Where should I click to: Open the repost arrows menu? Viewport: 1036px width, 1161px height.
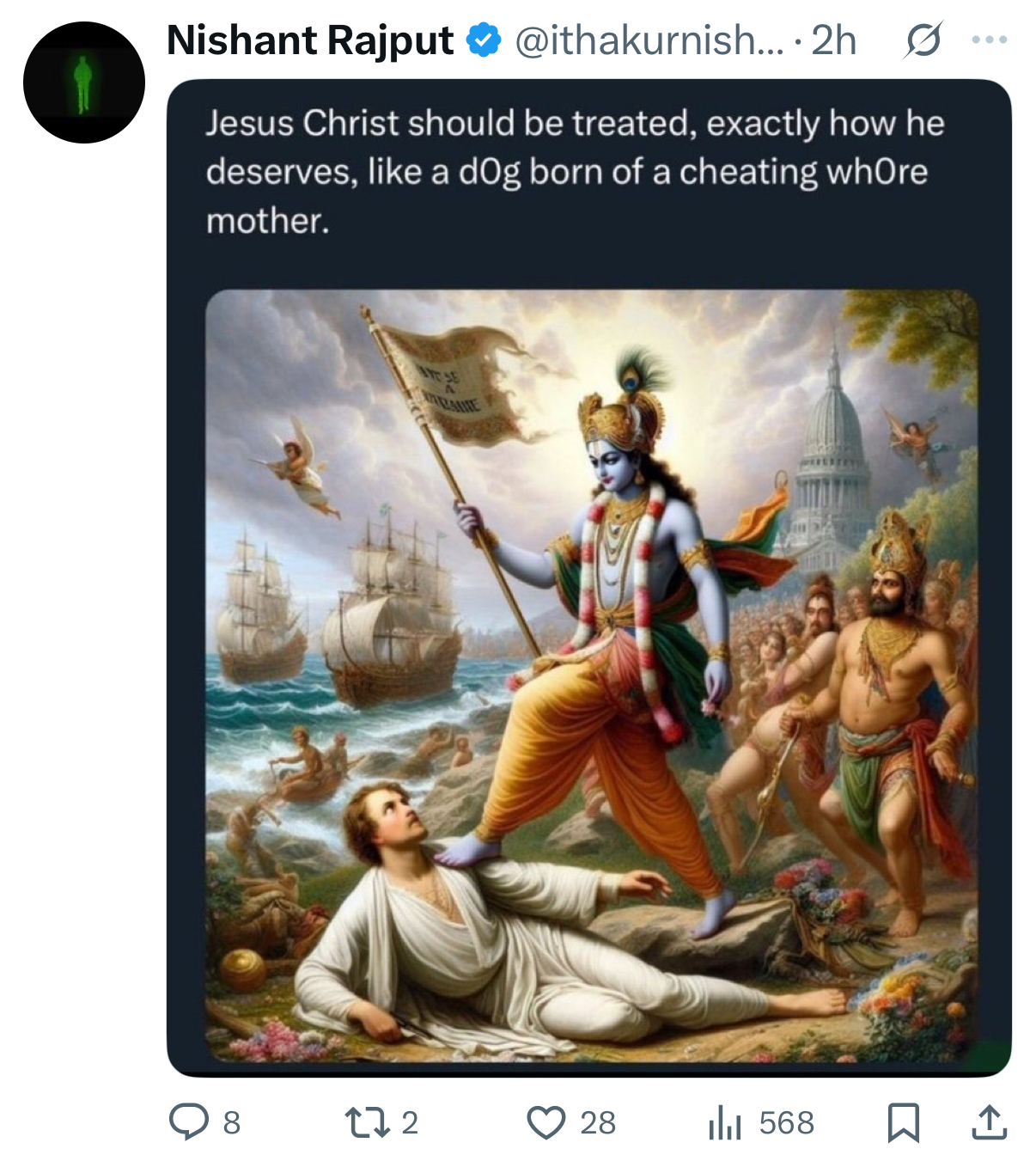[368, 1122]
